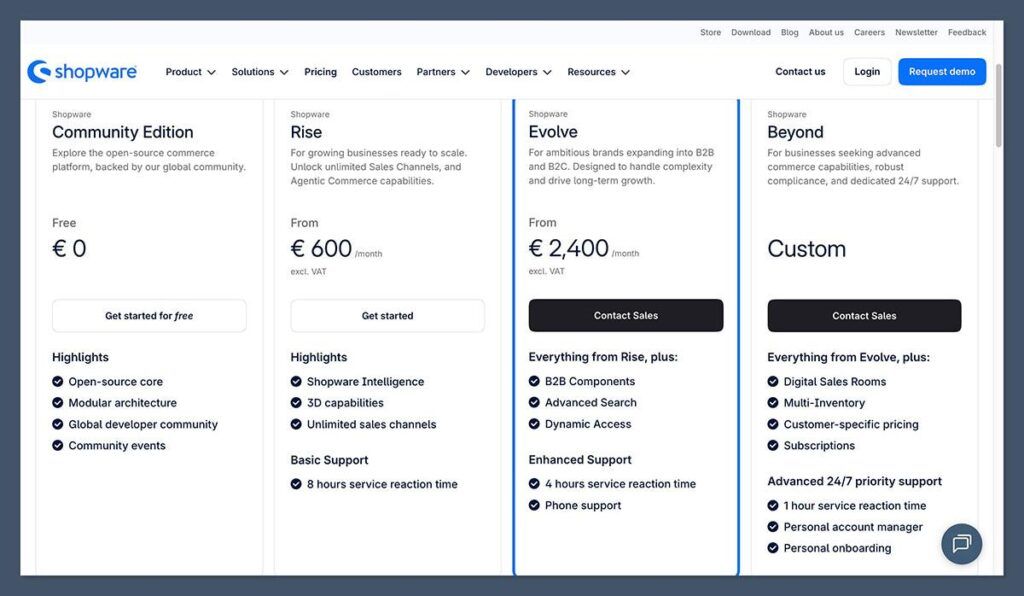Click check icon beside Digital Sales Rooms

[773, 381]
